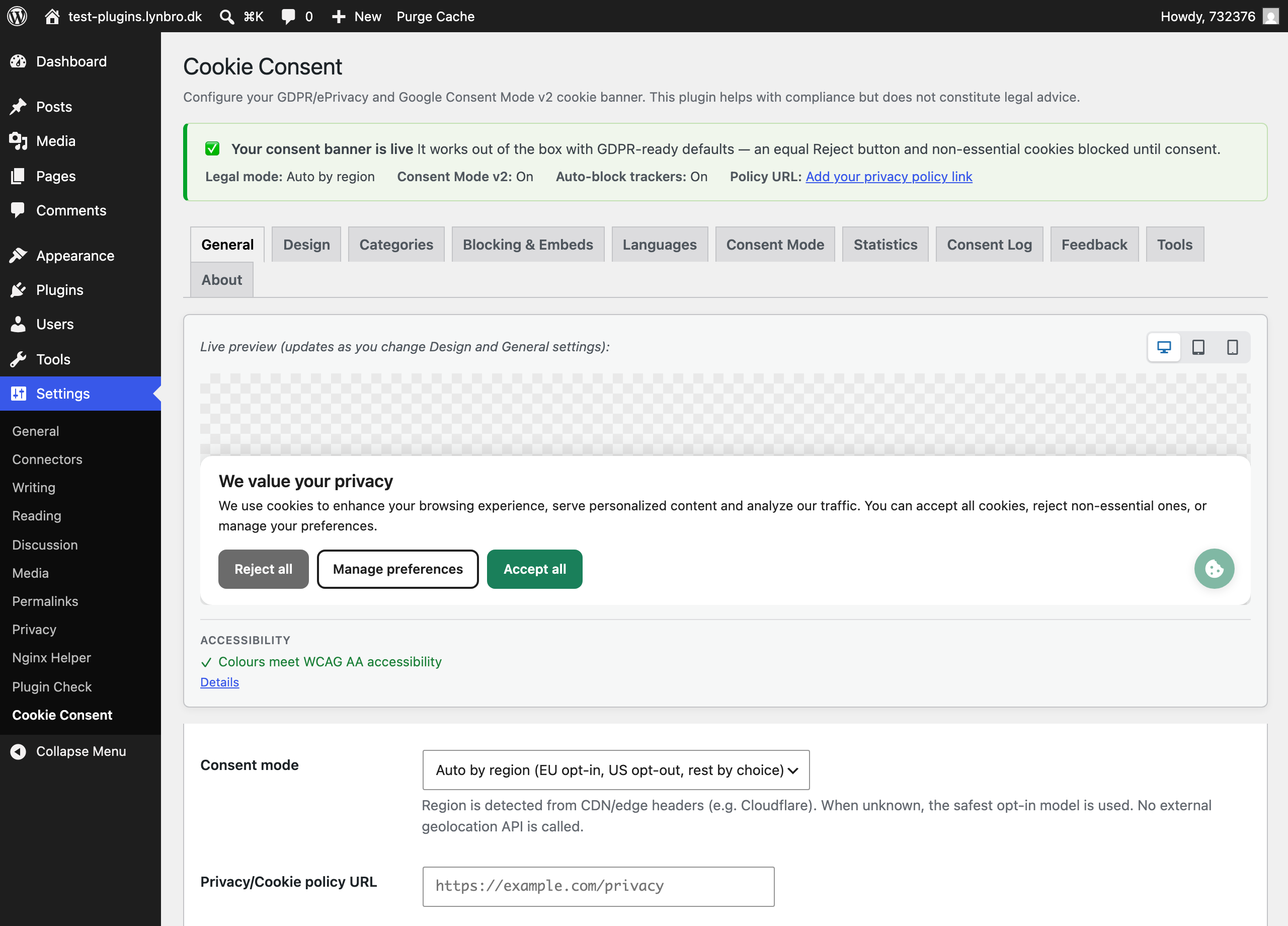The image size is (1288, 926).
Task: Open Discussion settings submenu item
Action: click(x=45, y=544)
